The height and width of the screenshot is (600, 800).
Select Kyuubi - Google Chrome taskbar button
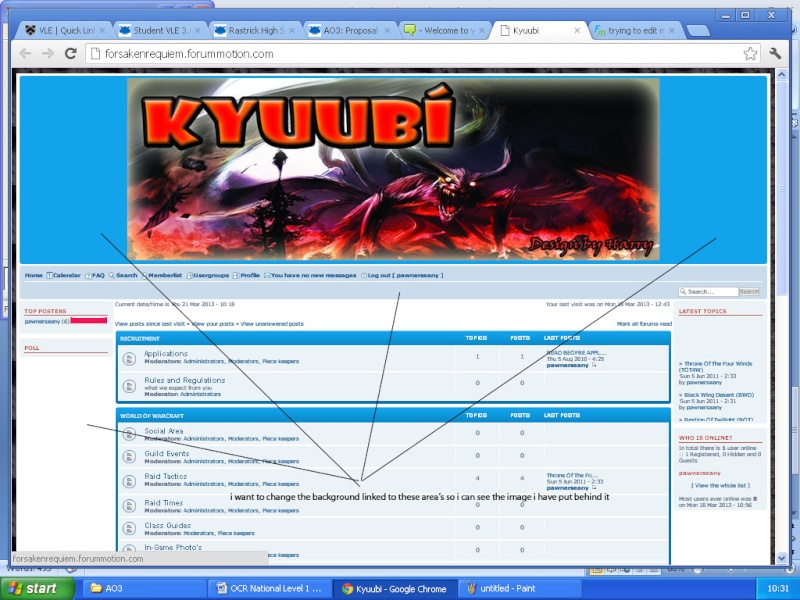pos(396,589)
